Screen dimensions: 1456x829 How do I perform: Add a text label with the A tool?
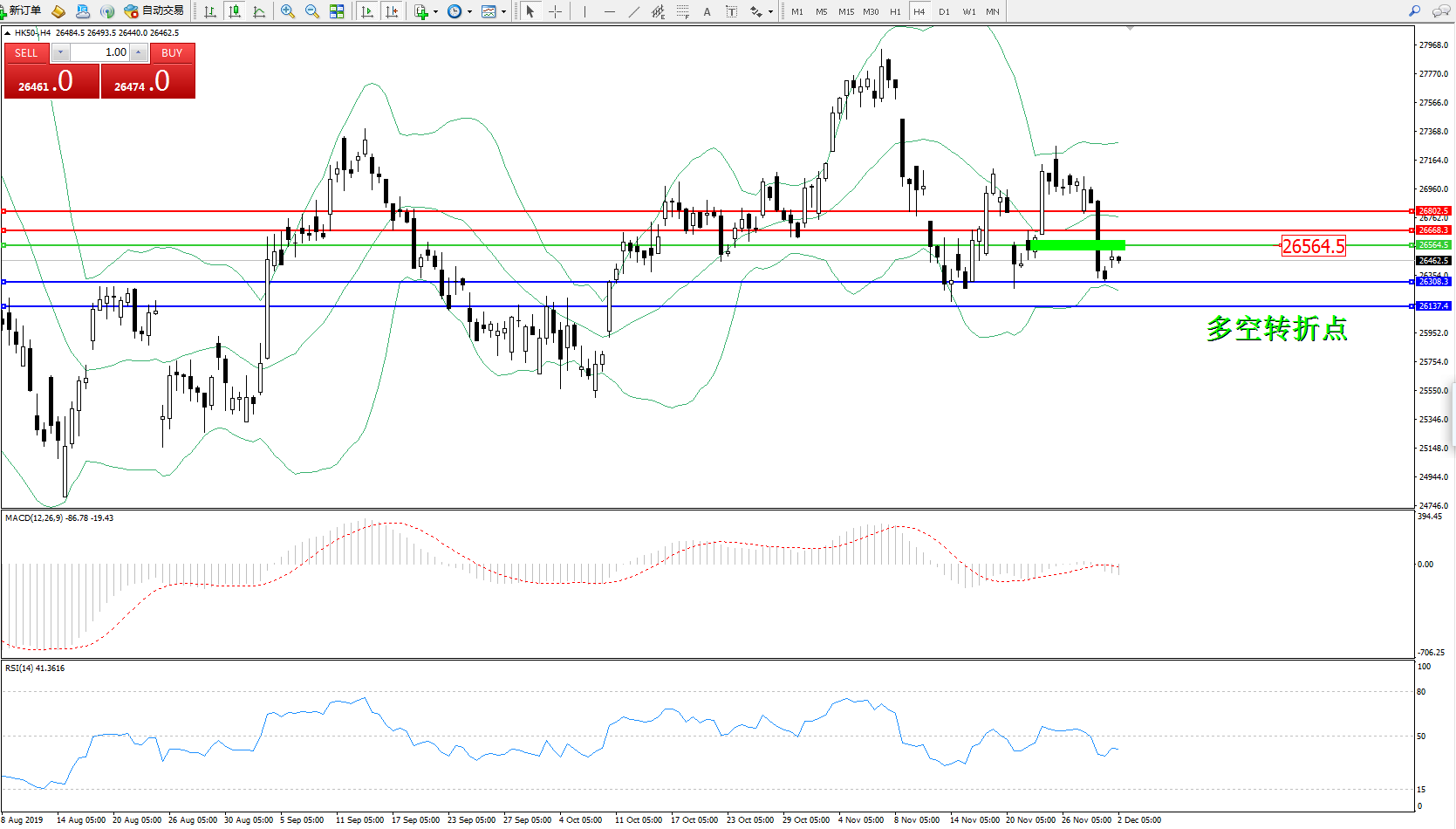pos(707,11)
